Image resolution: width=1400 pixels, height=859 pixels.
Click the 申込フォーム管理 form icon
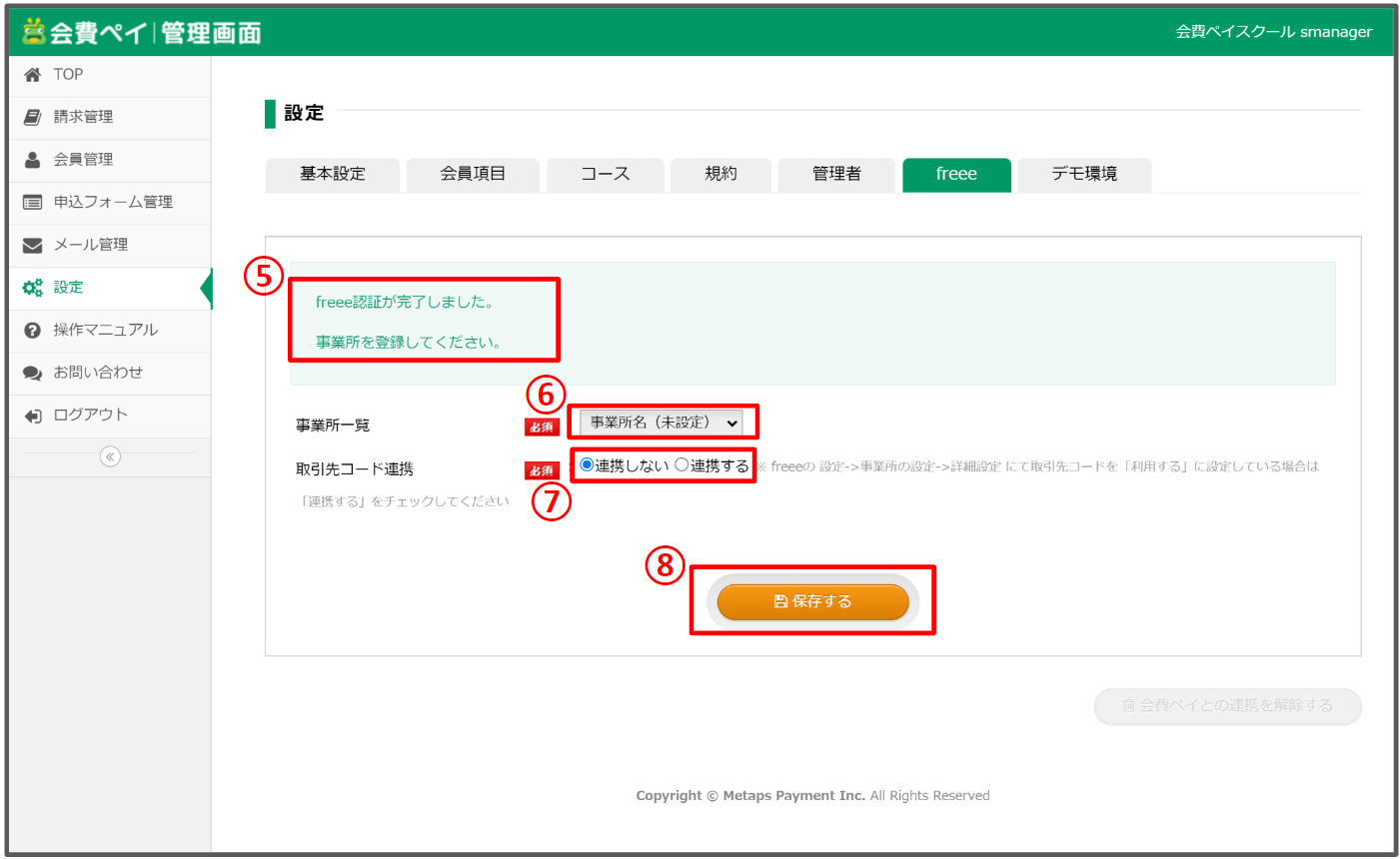(x=33, y=203)
